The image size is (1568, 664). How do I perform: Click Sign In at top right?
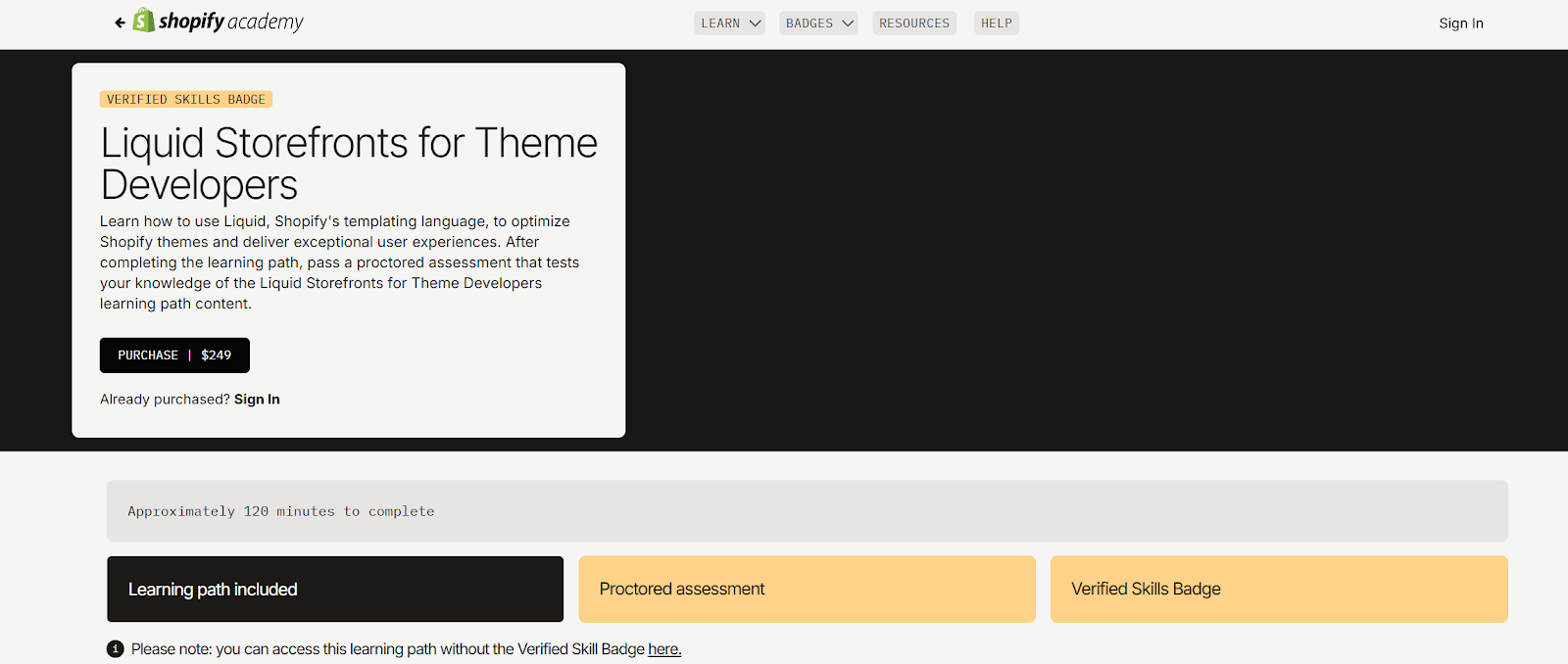pos(1461,24)
